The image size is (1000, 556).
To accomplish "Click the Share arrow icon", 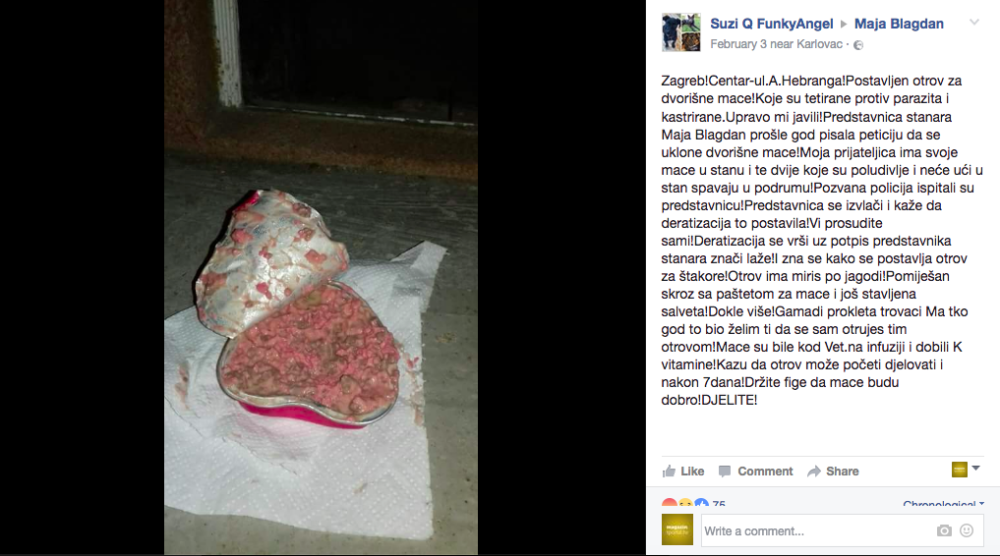I will pos(814,471).
